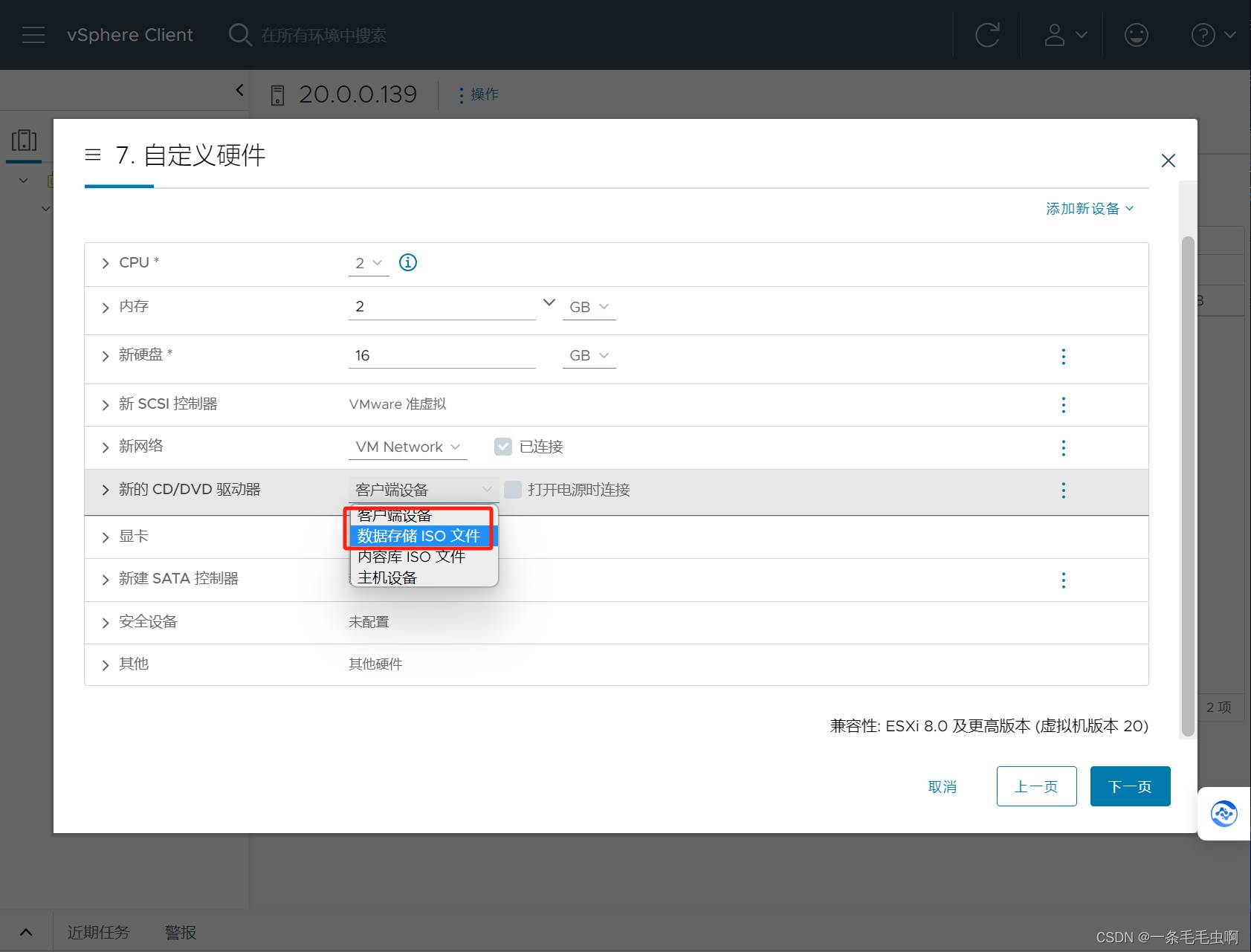Click the smiley feedback icon

1136,35
